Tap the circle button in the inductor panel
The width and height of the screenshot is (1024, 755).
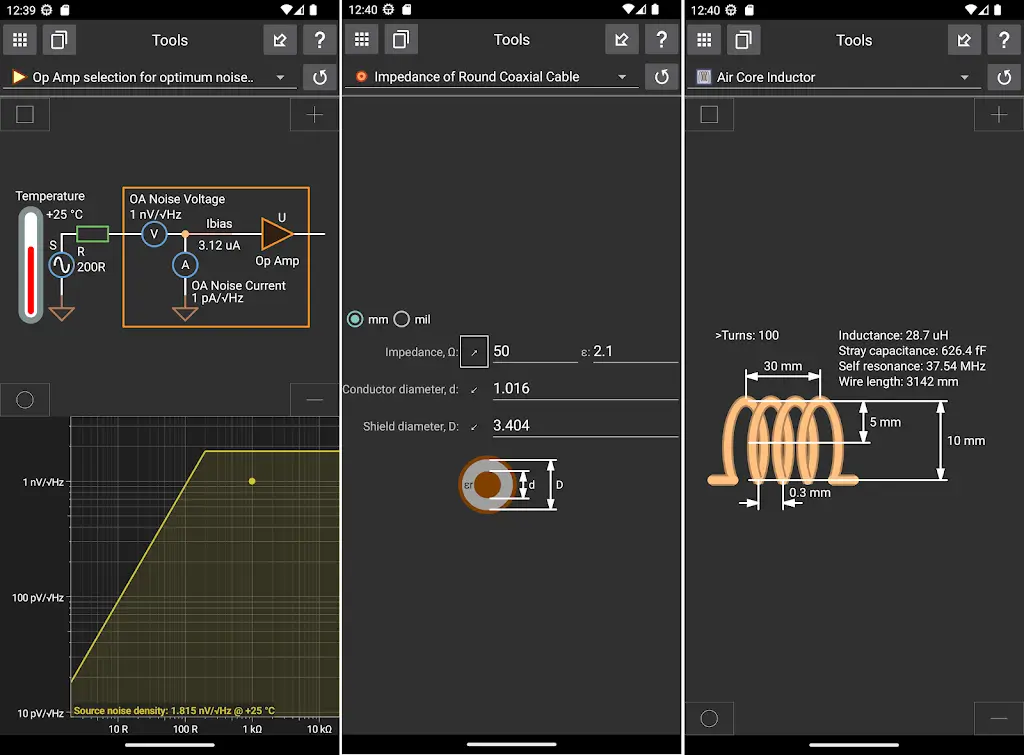pos(709,718)
